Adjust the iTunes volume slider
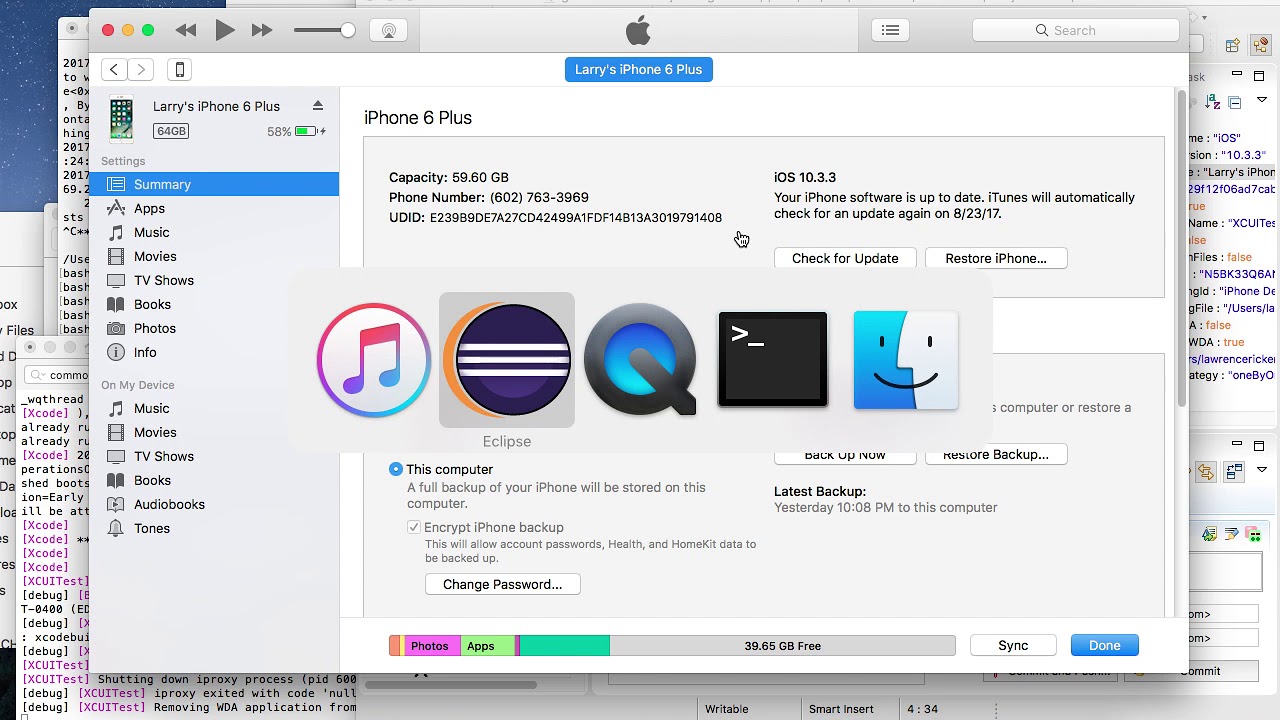The width and height of the screenshot is (1280, 720). point(324,30)
